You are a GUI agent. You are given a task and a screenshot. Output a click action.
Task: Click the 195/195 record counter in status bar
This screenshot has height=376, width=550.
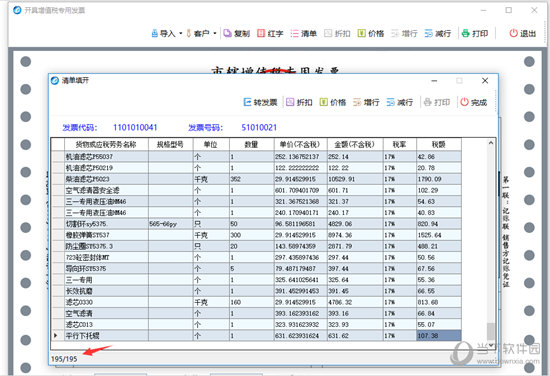pyautogui.click(x=64, y=359)
